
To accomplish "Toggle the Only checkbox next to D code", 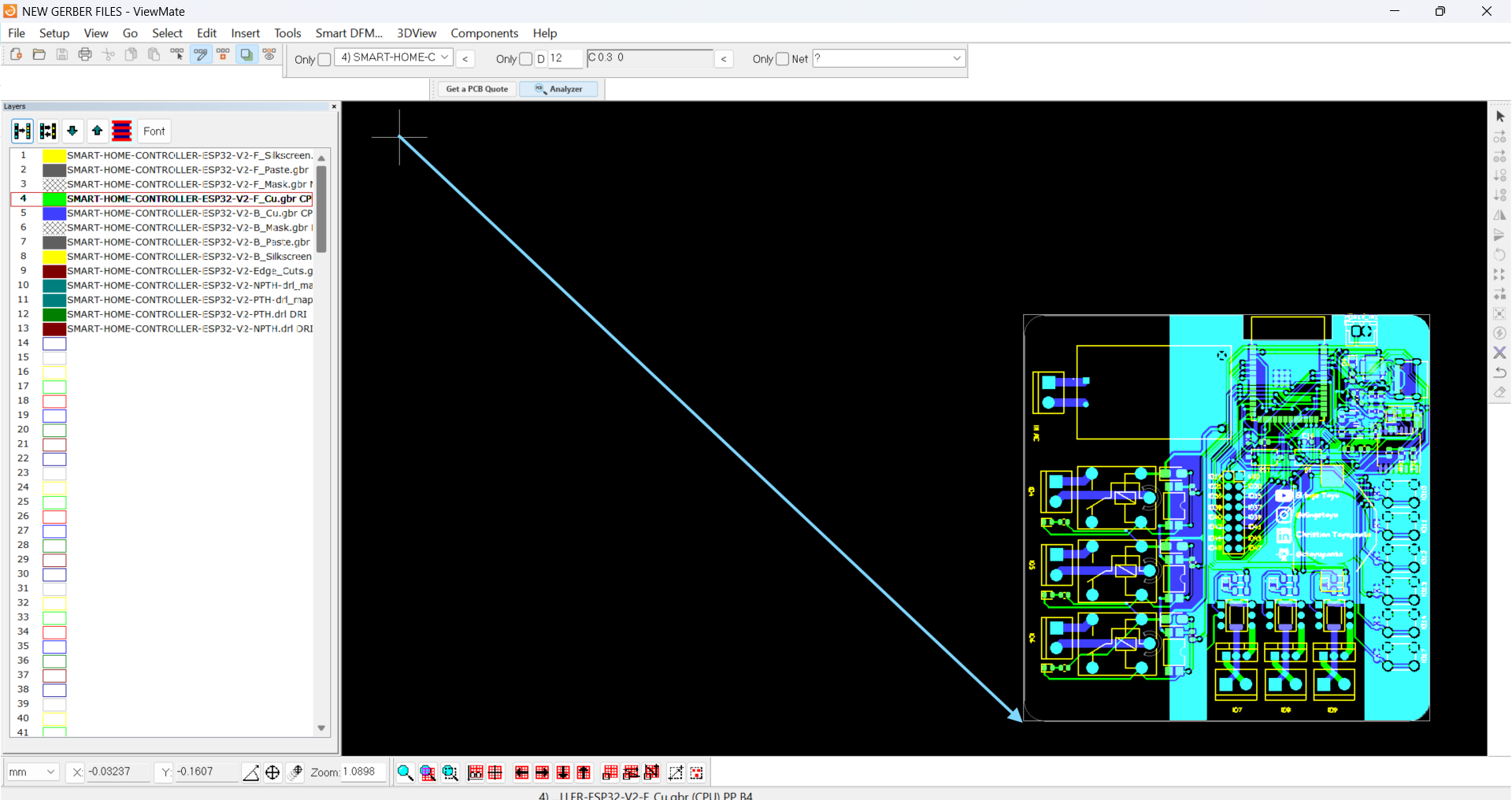I will (526, 59).
